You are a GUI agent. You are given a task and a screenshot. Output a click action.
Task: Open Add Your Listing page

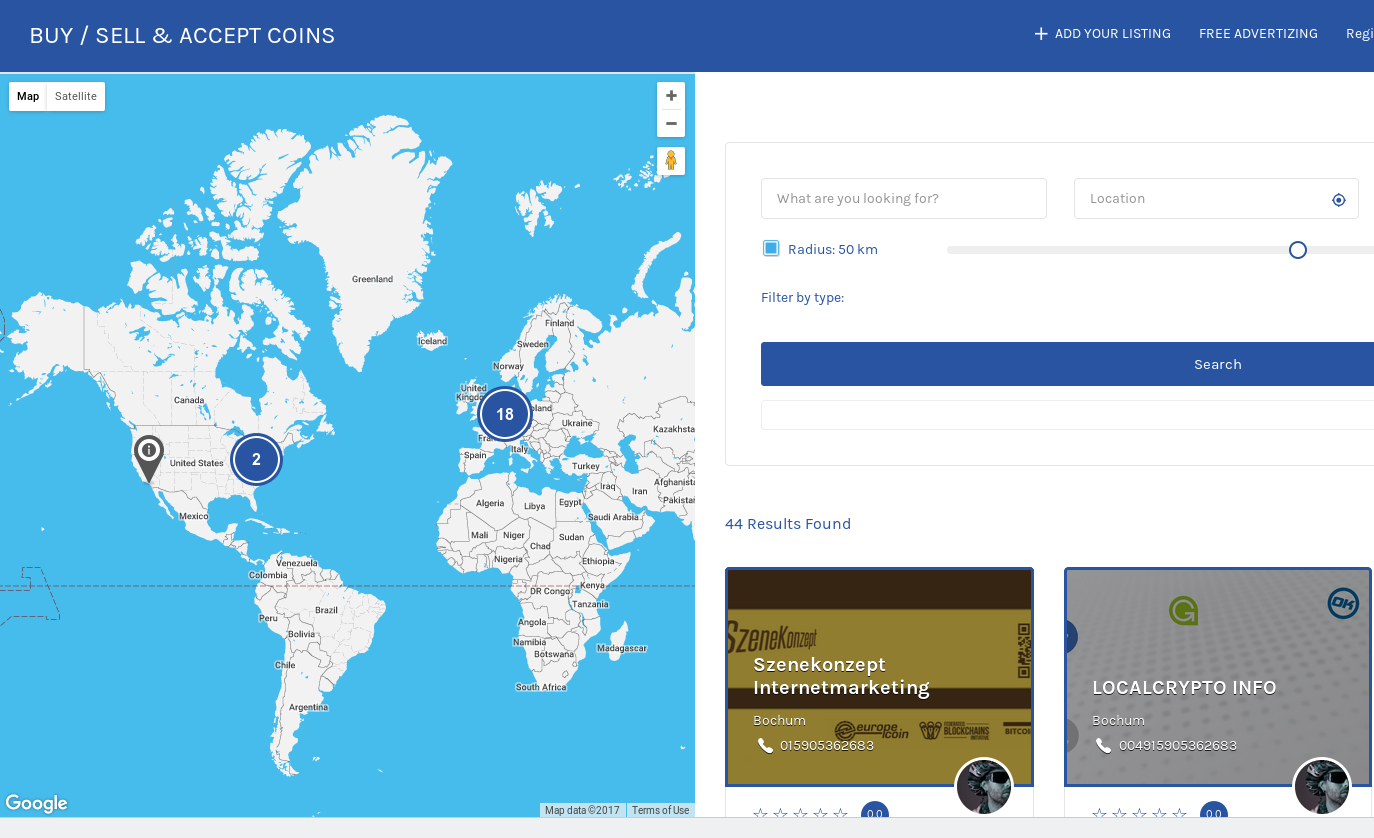coord(1102,34)
